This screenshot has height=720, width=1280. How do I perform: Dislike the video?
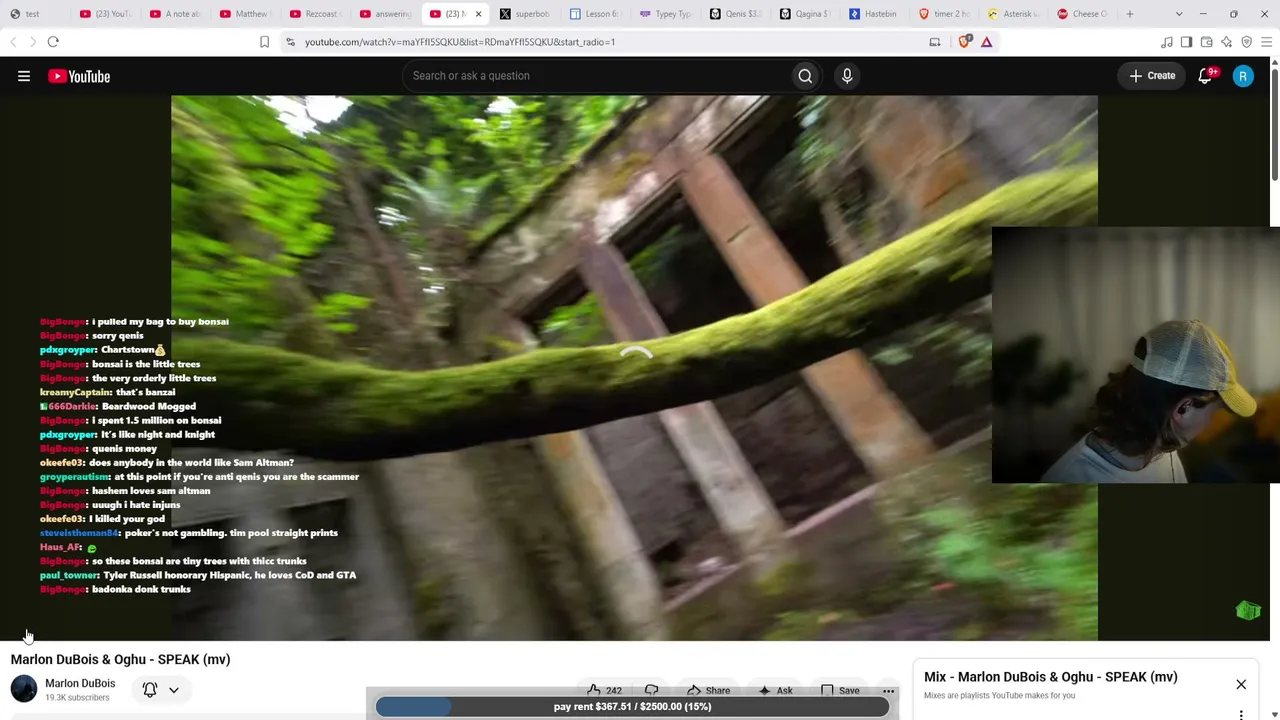point(652,690)
